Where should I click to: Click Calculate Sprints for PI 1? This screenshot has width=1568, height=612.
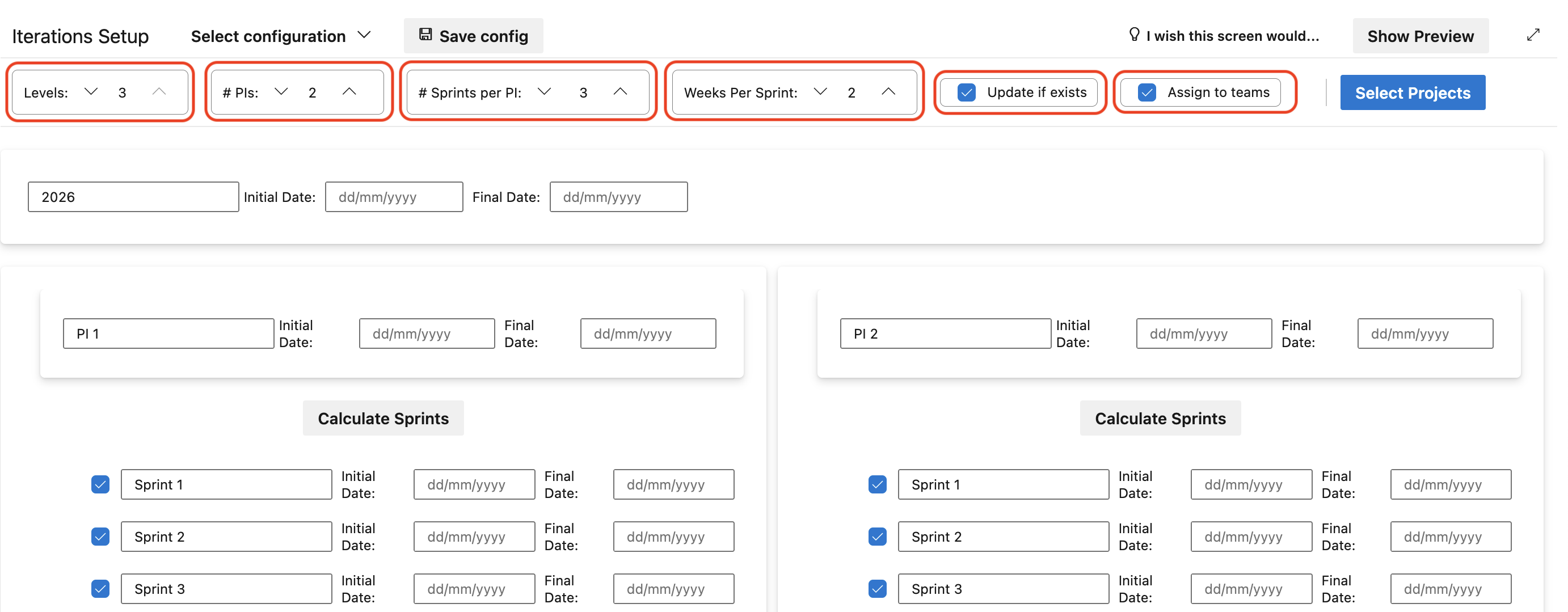pos(383,419)
